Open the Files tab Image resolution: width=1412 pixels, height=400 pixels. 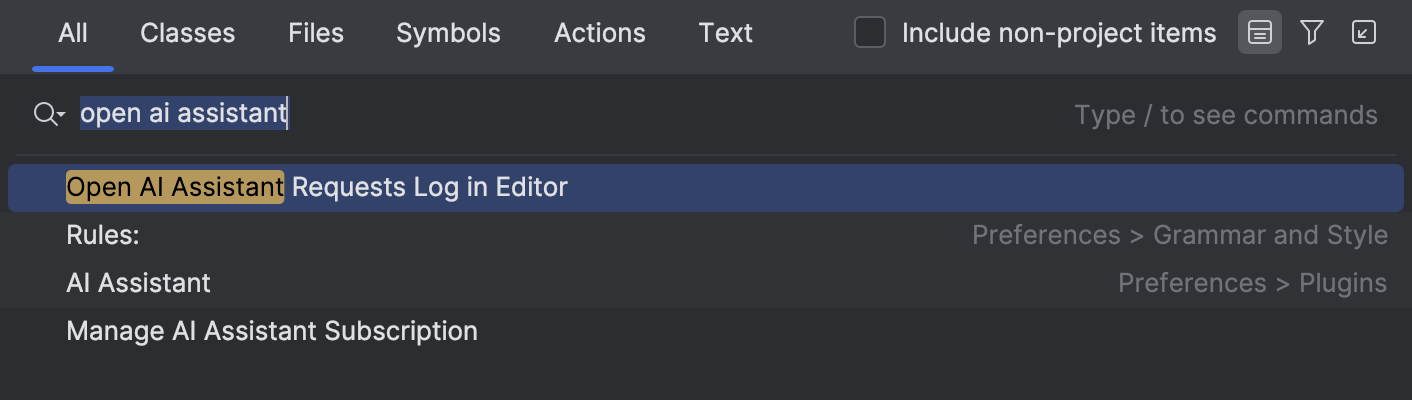pyautogui.click(x=316, y=33)
